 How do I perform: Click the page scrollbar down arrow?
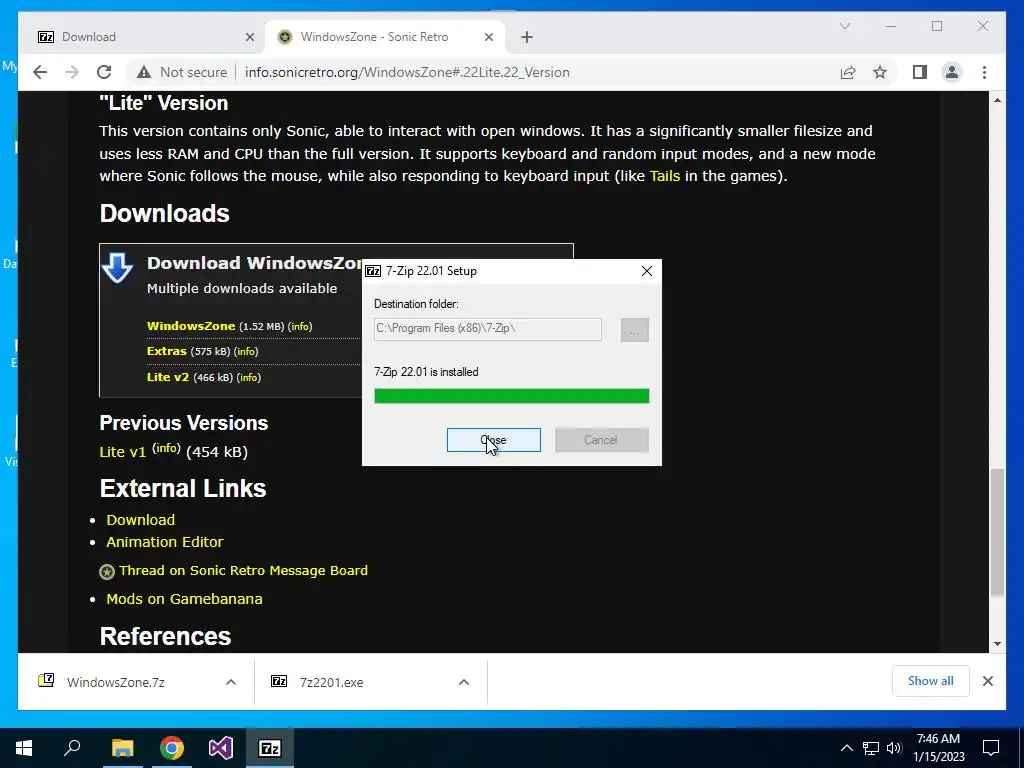click(x=997, y=644)
